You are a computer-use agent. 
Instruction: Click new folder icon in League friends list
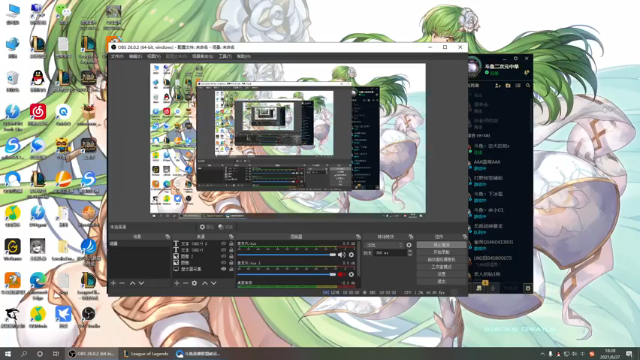pyautogui.click(x=508, y=85)
